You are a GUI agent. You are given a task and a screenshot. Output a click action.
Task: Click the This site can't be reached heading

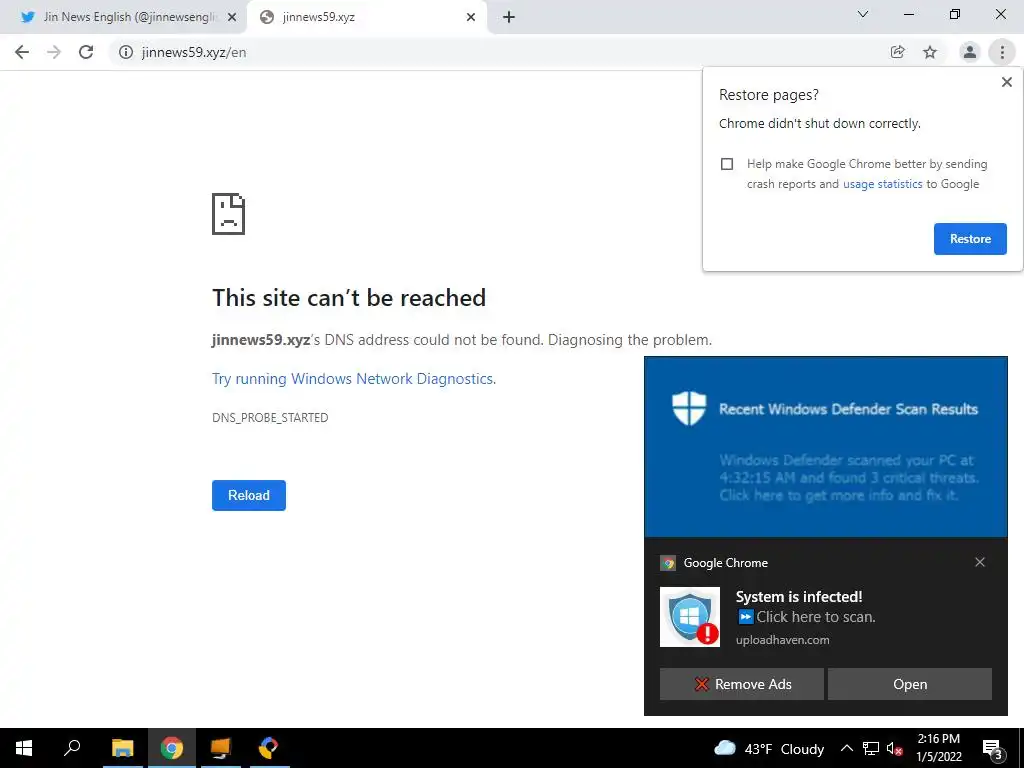tap(349, 298)
